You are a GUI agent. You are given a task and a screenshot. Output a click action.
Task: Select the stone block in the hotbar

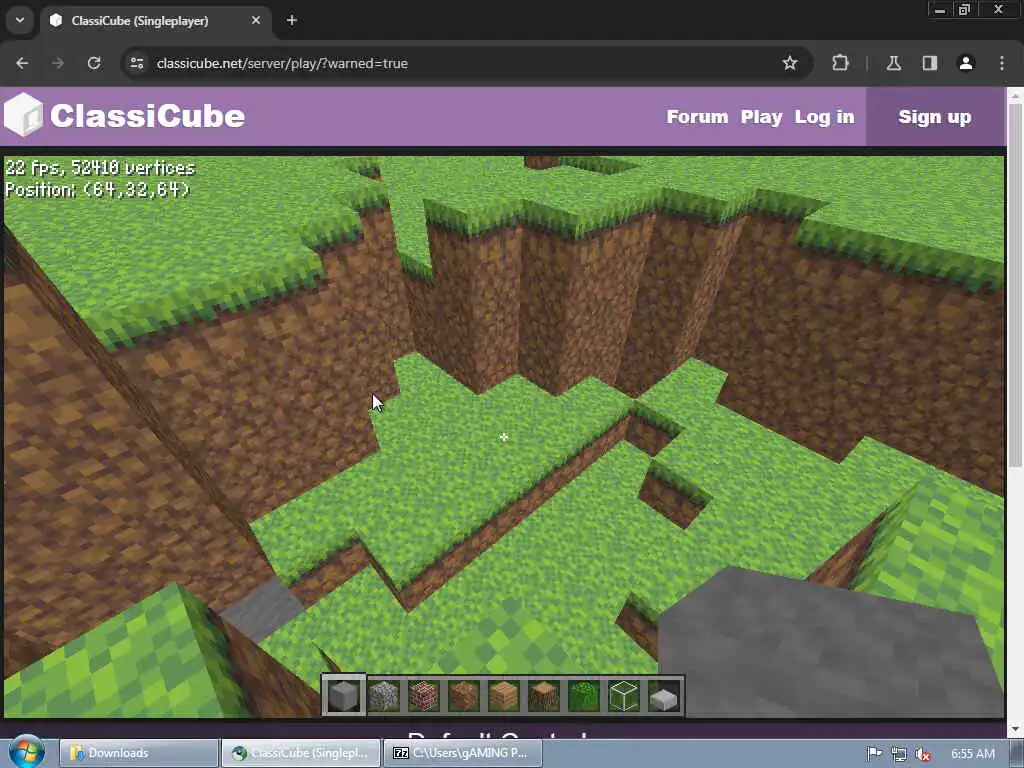coord(344,696)
